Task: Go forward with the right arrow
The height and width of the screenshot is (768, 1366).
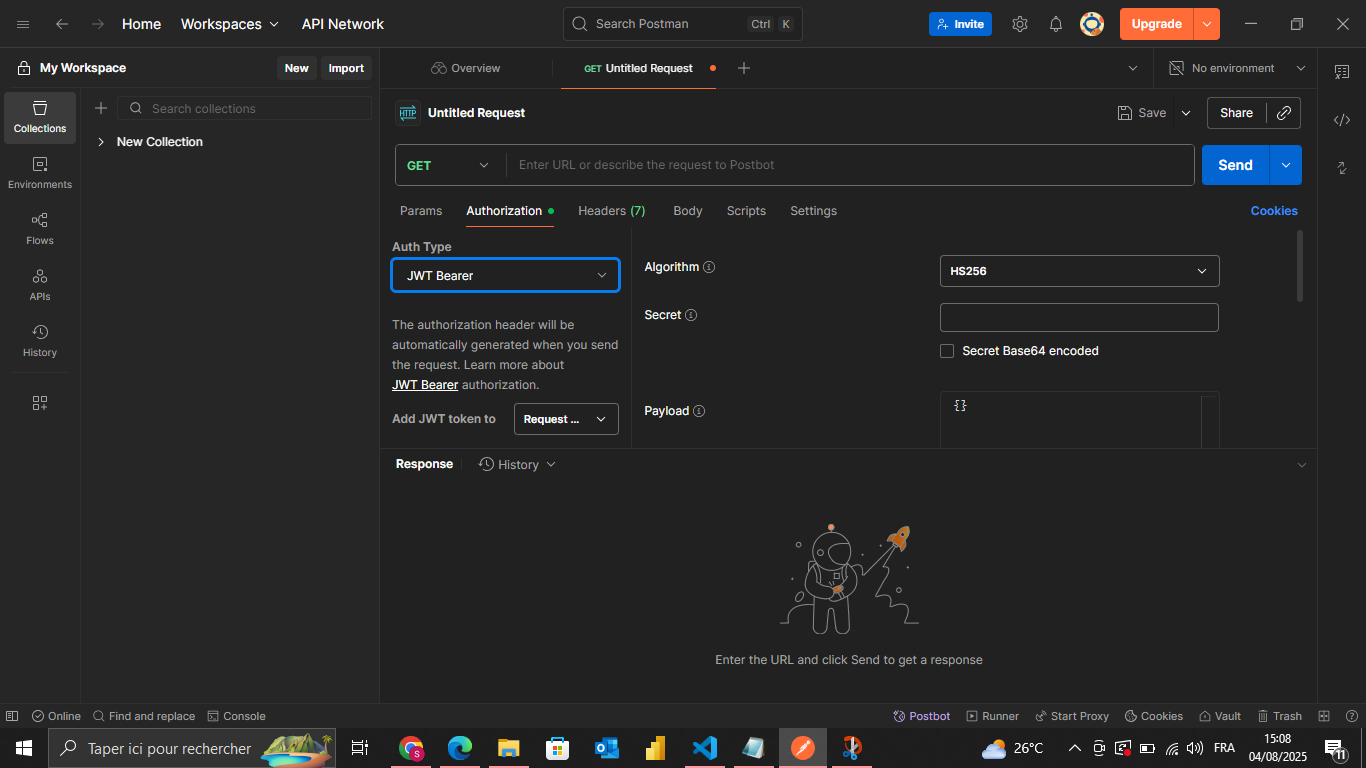Action: (98, 24)
